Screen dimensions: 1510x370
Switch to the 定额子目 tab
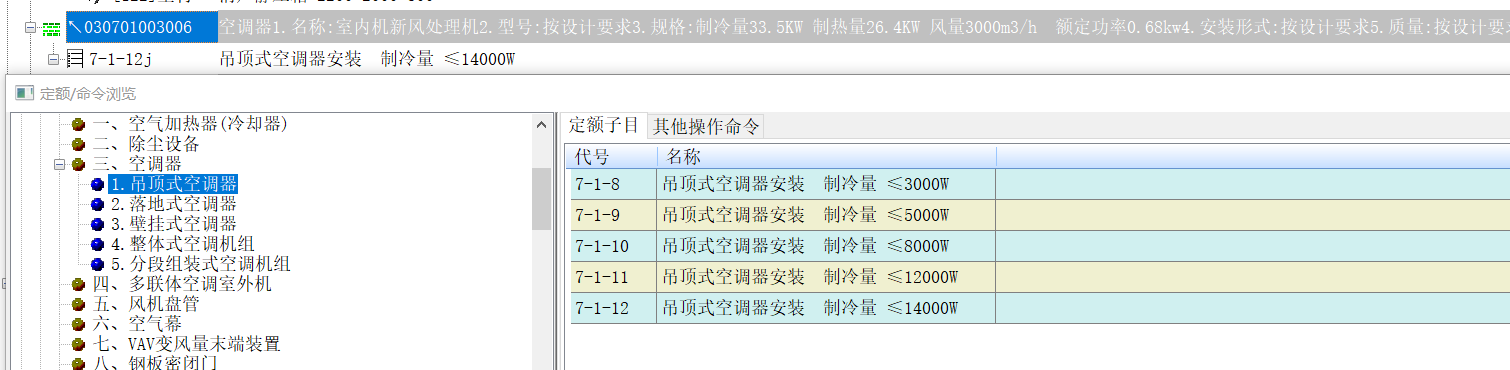click(604, 126)
